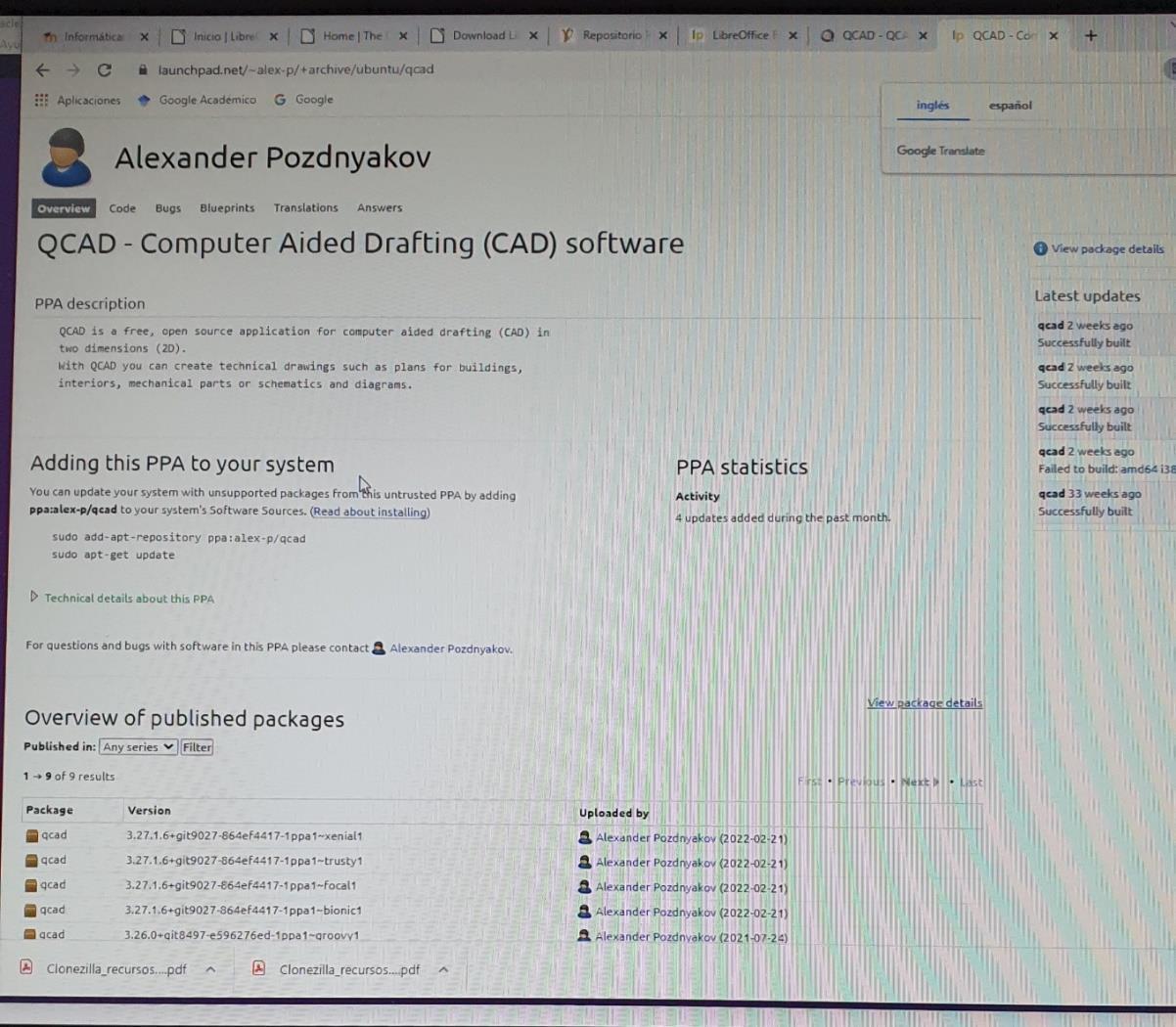The height and width of the screenshot is (1027, 1176).
Task: Close the active QCAD tab
Action: click(1054, 35)
